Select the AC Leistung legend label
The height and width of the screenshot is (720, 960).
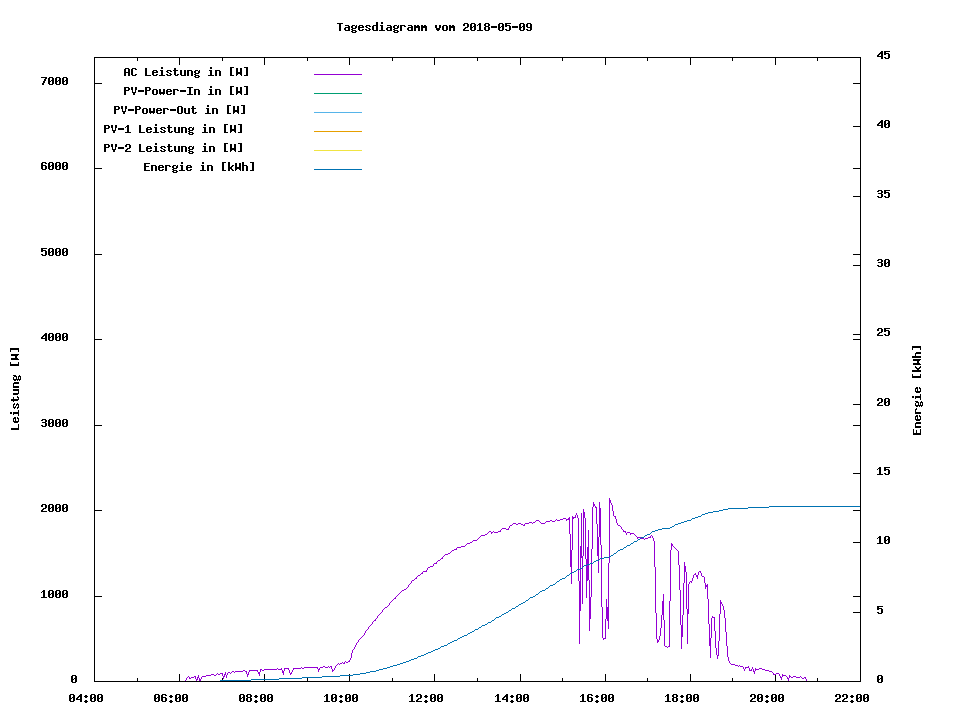(186, 72)
